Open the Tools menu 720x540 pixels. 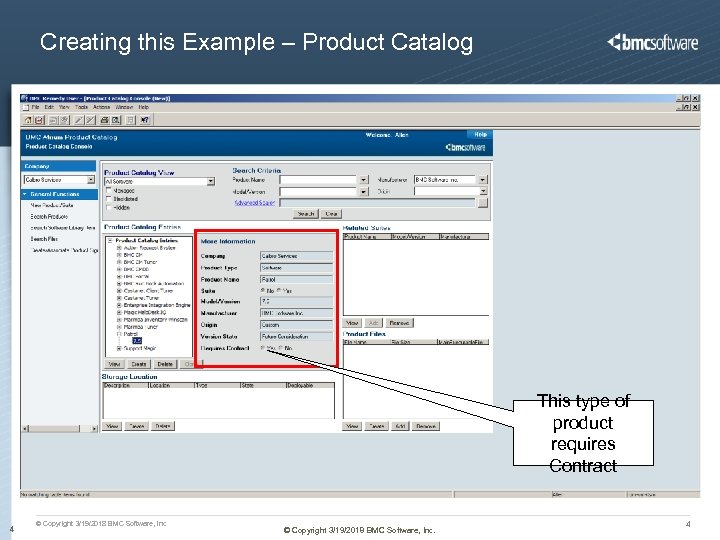[81, 107]
